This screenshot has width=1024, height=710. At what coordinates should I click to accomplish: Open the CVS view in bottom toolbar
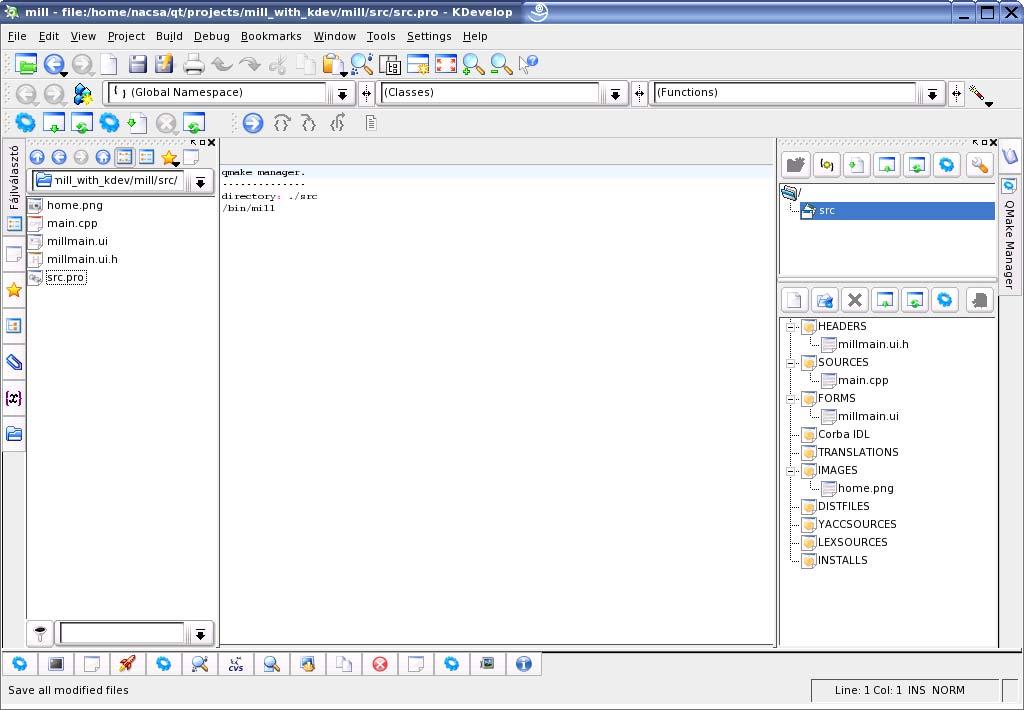[236, 664]
